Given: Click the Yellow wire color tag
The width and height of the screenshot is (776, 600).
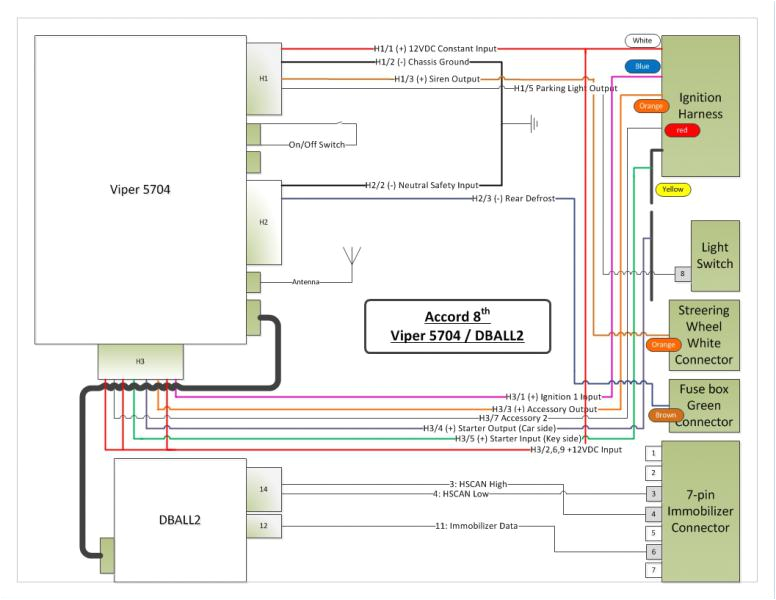Looking at the screenshot, I should coord(670,189).
